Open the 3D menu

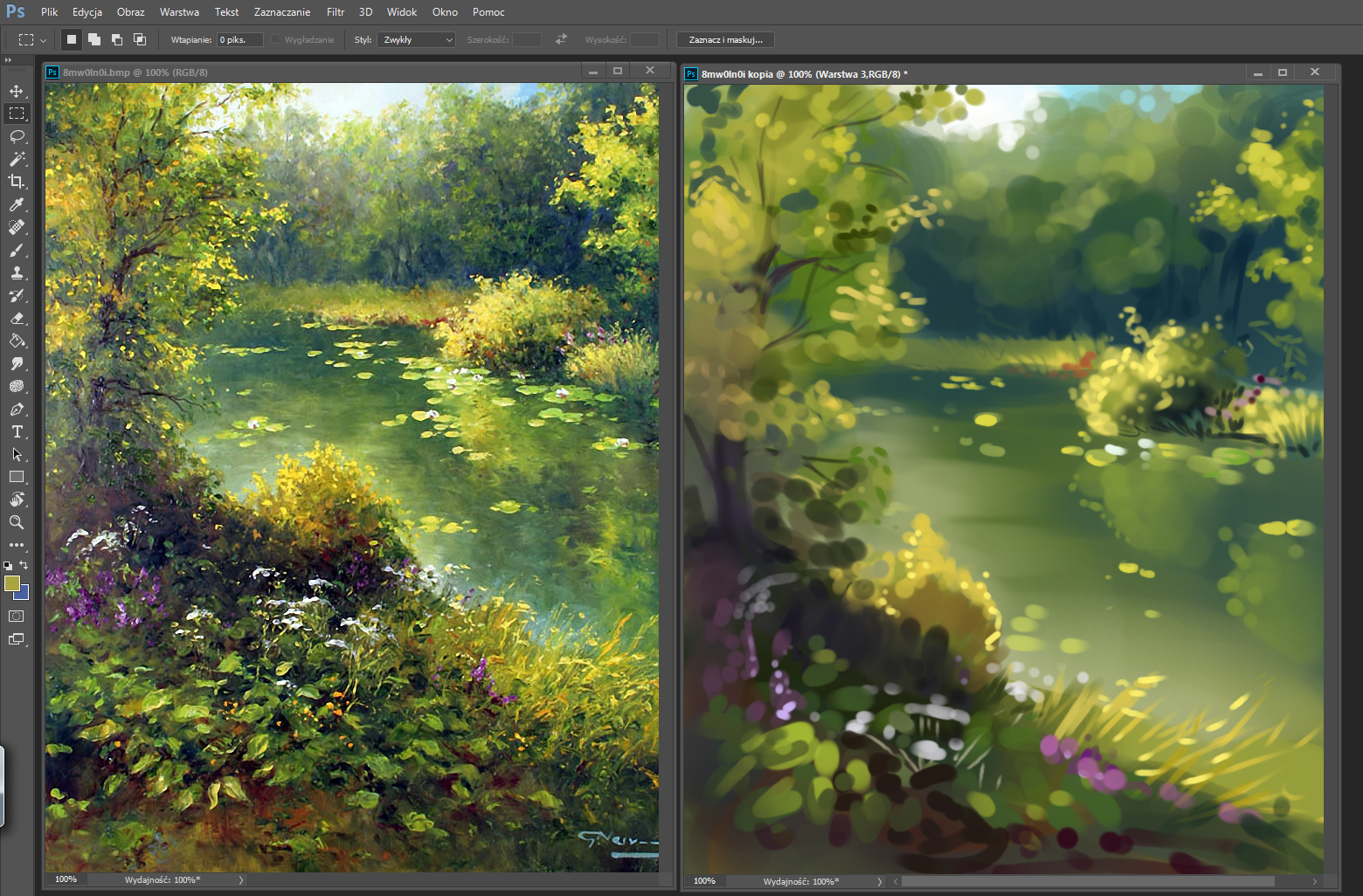pyautogui.click(x=365, y=12)
